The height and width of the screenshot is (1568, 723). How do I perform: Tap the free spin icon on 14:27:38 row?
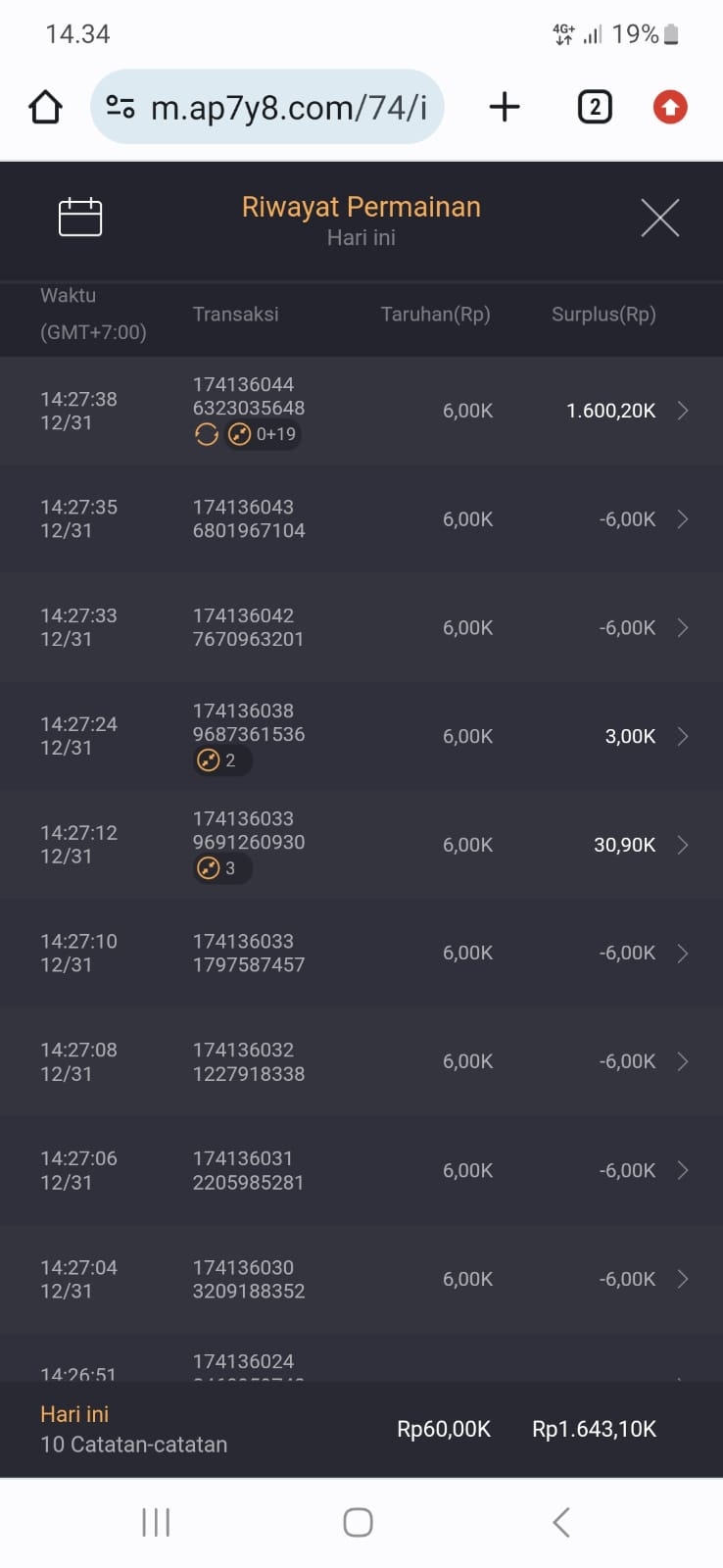point(207,434)
